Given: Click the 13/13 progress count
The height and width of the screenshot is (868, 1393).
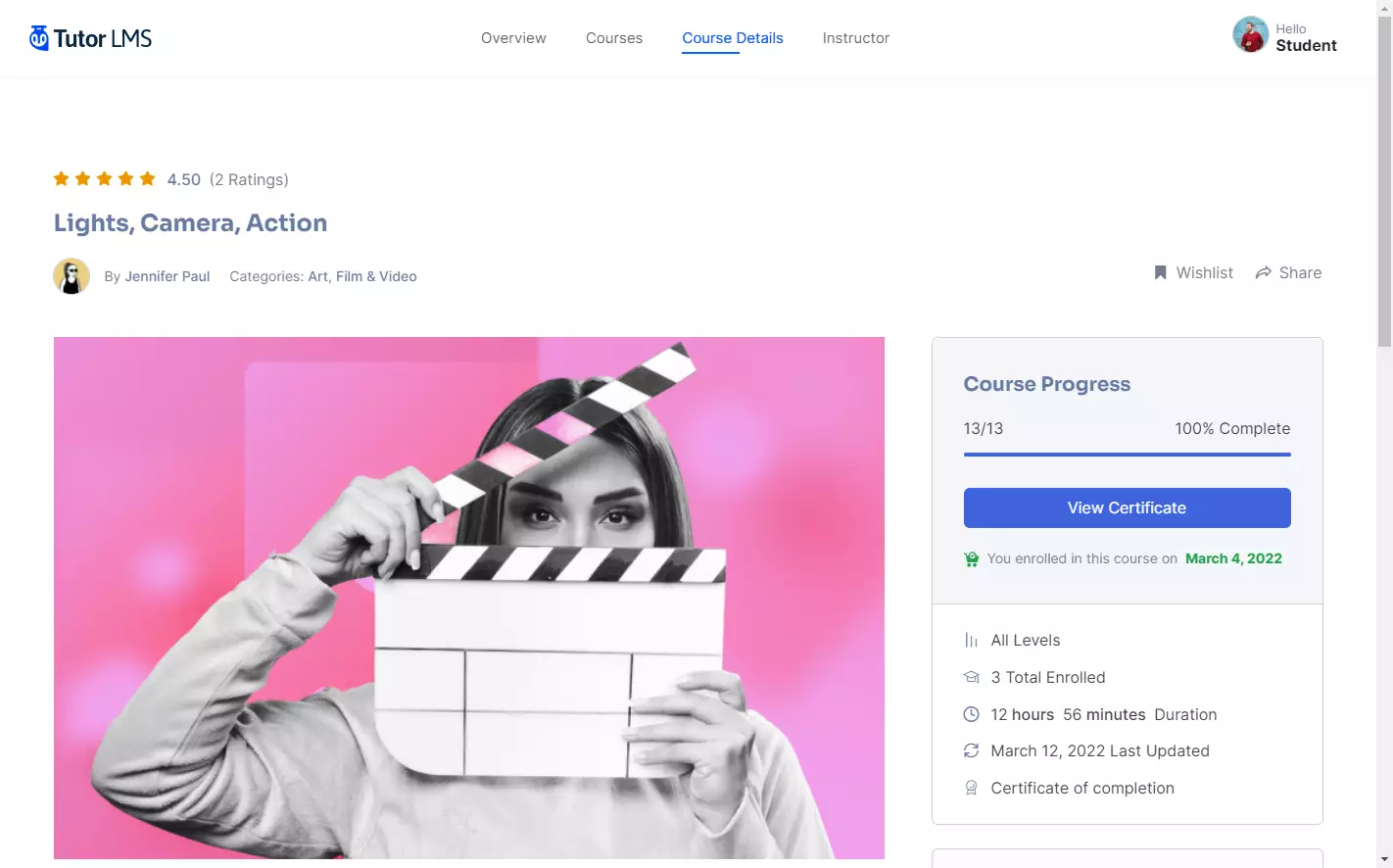Looking at the screenshot, I should 984,428.
